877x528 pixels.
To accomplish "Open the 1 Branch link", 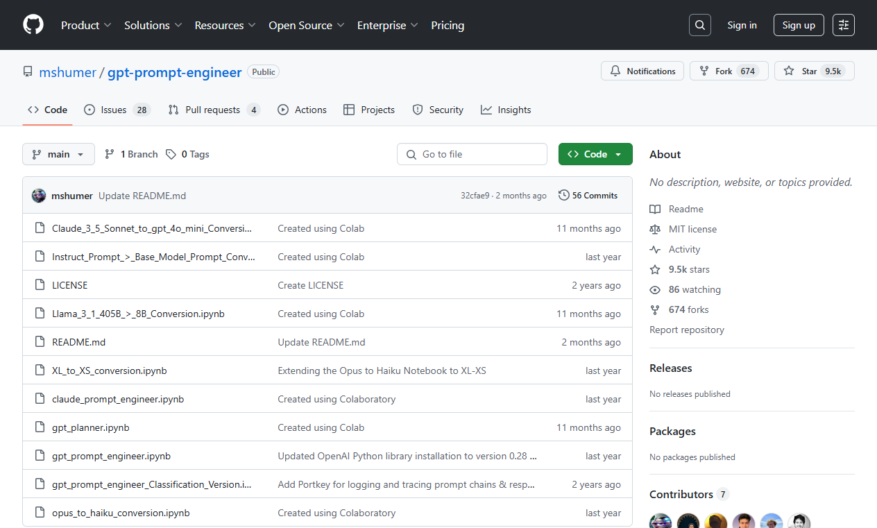I will click(x=131, y=154).
